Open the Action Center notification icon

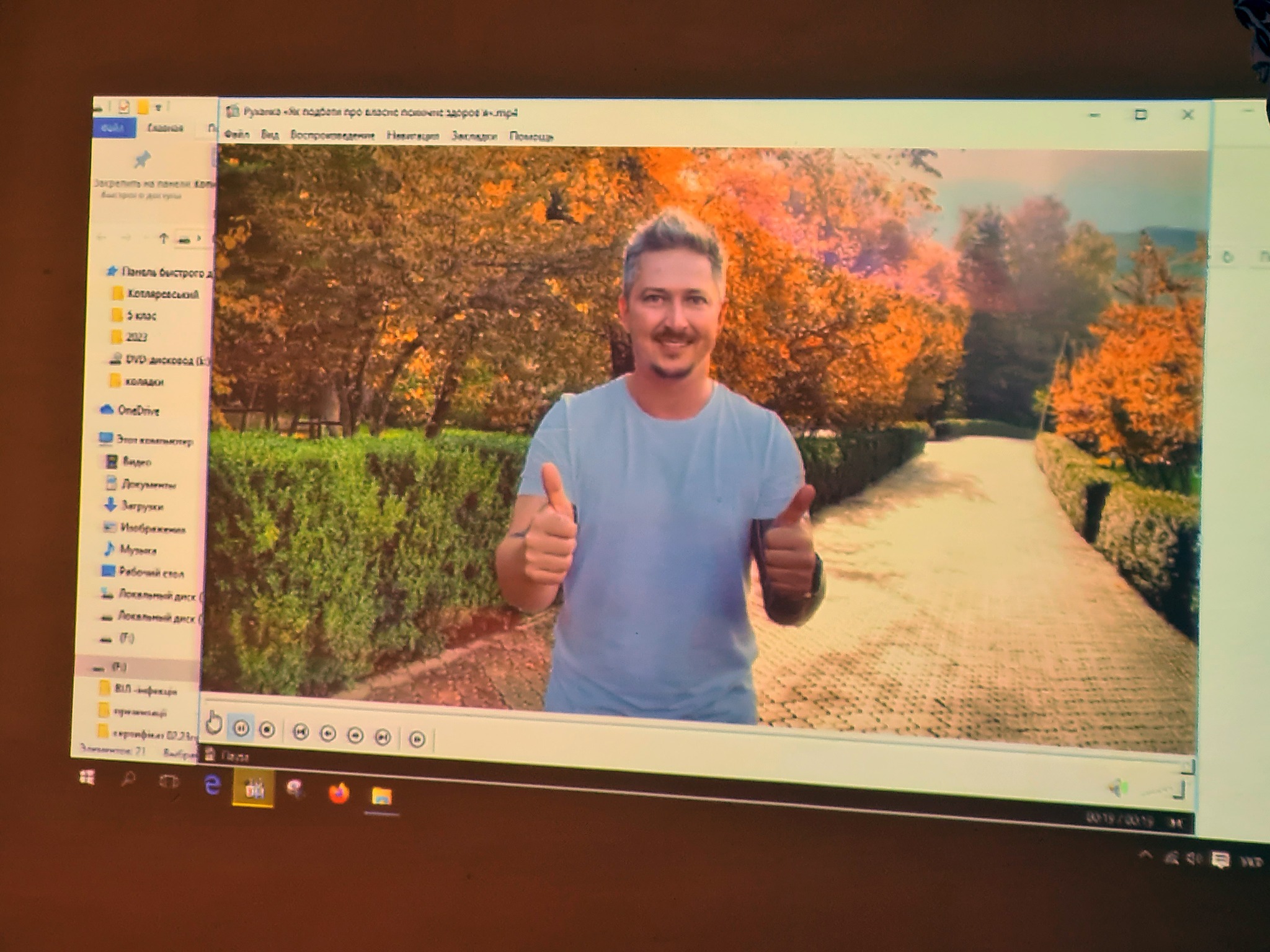tap(1220, 860)
